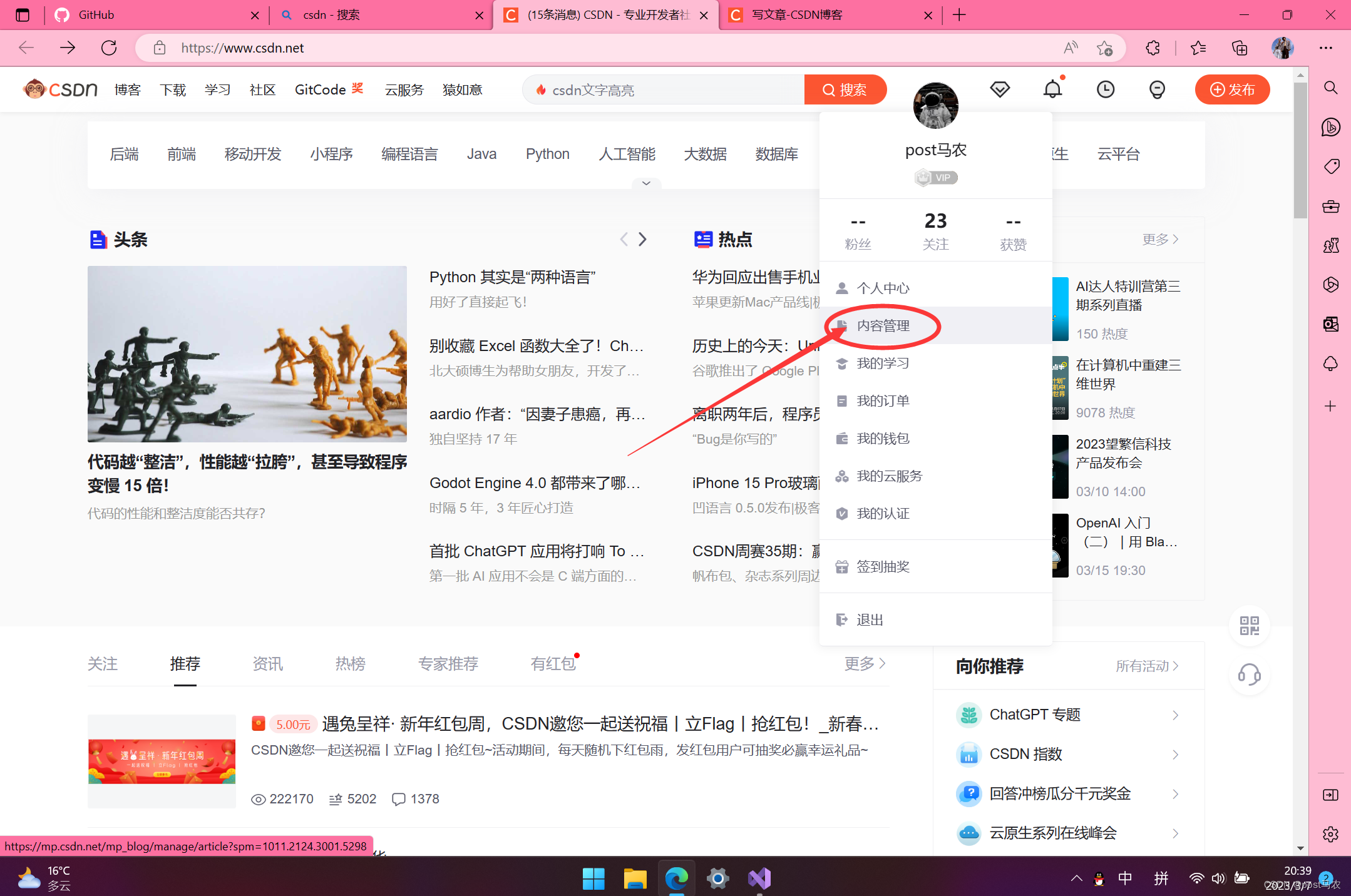Click the read aloud icon in address bar
The height and width of the screenshot is (896, 1351).
1071,48
